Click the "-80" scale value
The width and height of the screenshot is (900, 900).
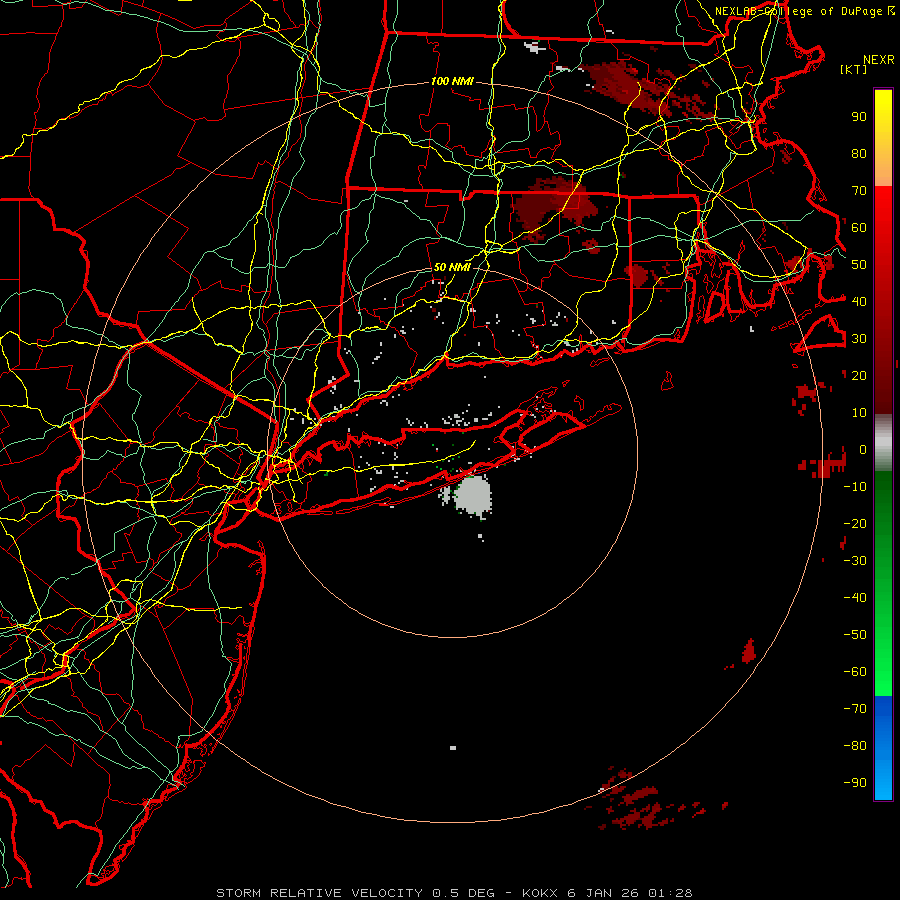855,746
